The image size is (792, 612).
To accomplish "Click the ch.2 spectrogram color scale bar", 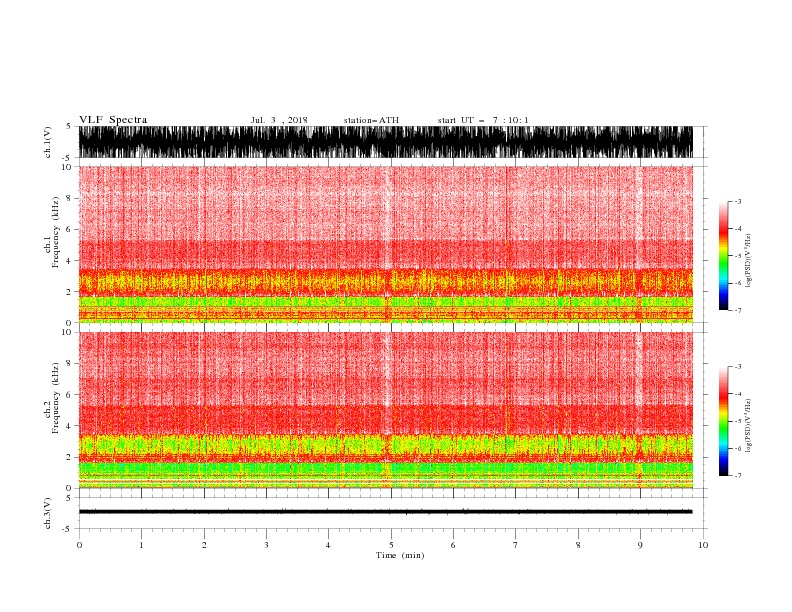I will pos(723,421).
